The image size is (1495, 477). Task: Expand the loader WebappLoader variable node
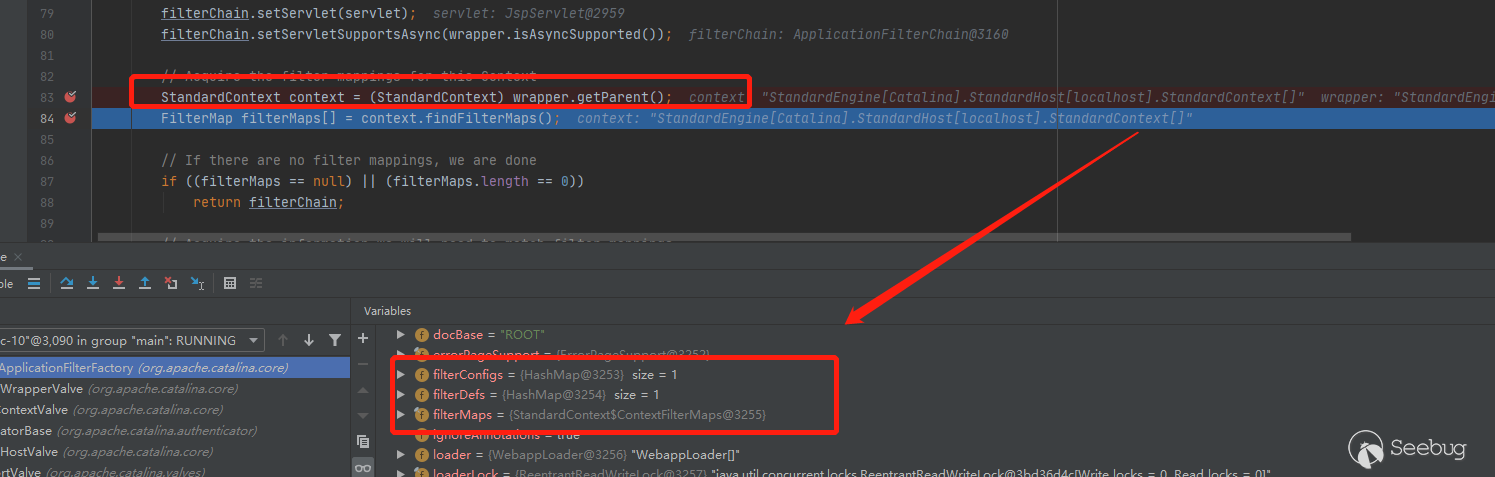402,454
